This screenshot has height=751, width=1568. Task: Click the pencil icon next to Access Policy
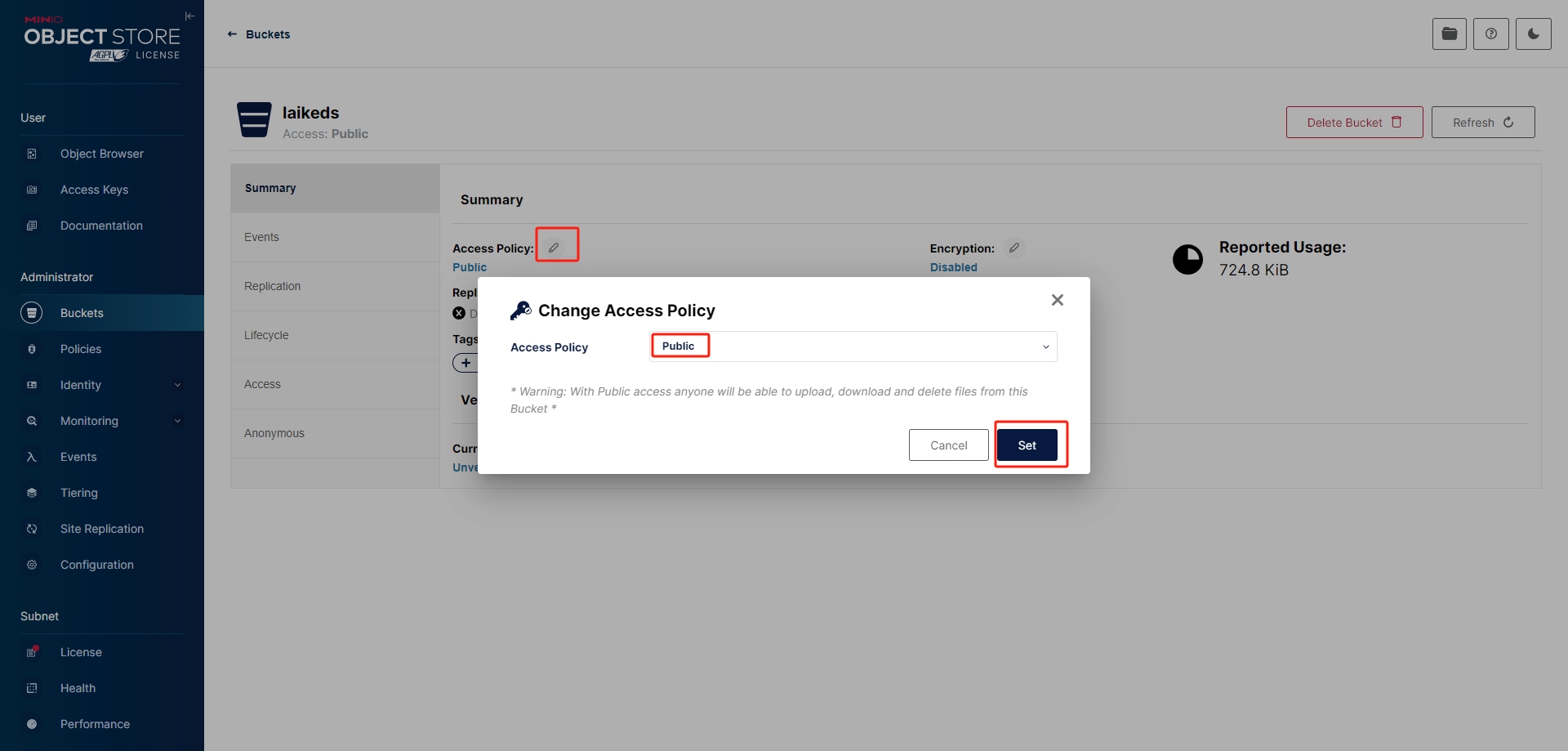point(554,248)
